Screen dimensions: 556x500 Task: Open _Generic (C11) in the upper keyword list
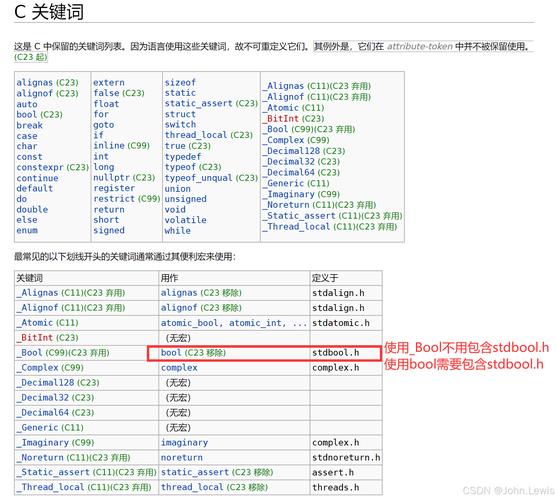[296, 183]
